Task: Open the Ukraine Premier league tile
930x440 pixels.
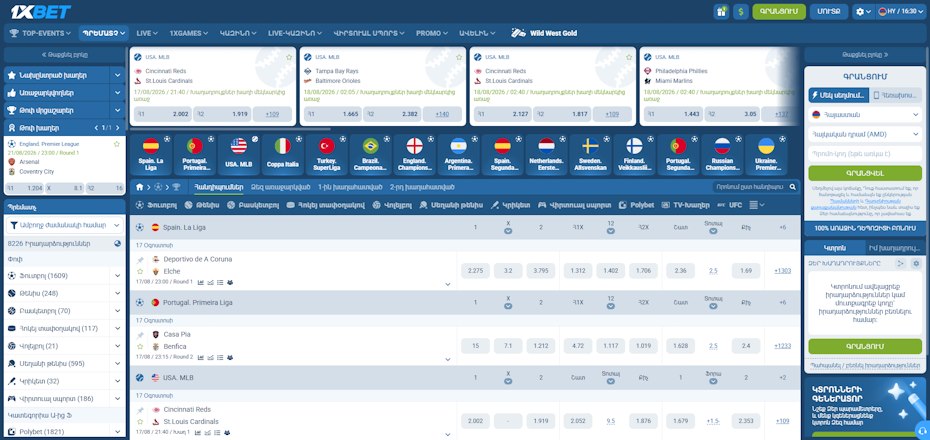Action: 766,155
